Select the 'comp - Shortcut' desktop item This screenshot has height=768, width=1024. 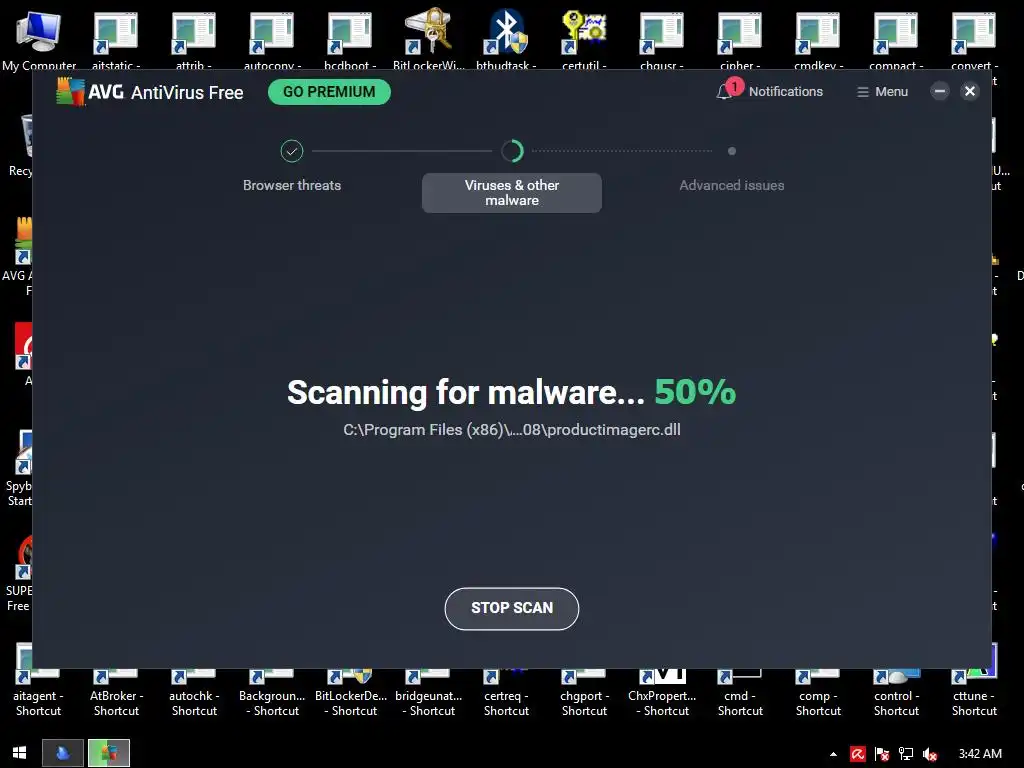[818, 692]
